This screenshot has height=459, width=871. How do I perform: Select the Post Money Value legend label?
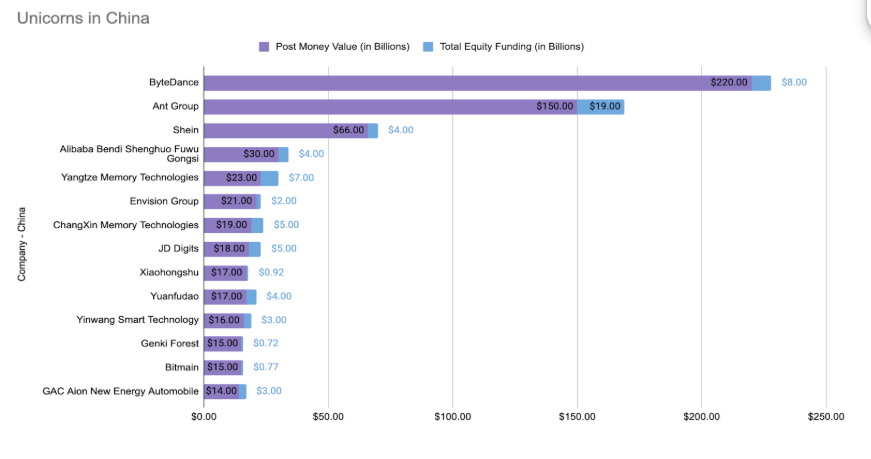pyautogui.click(x=343, y=47)
